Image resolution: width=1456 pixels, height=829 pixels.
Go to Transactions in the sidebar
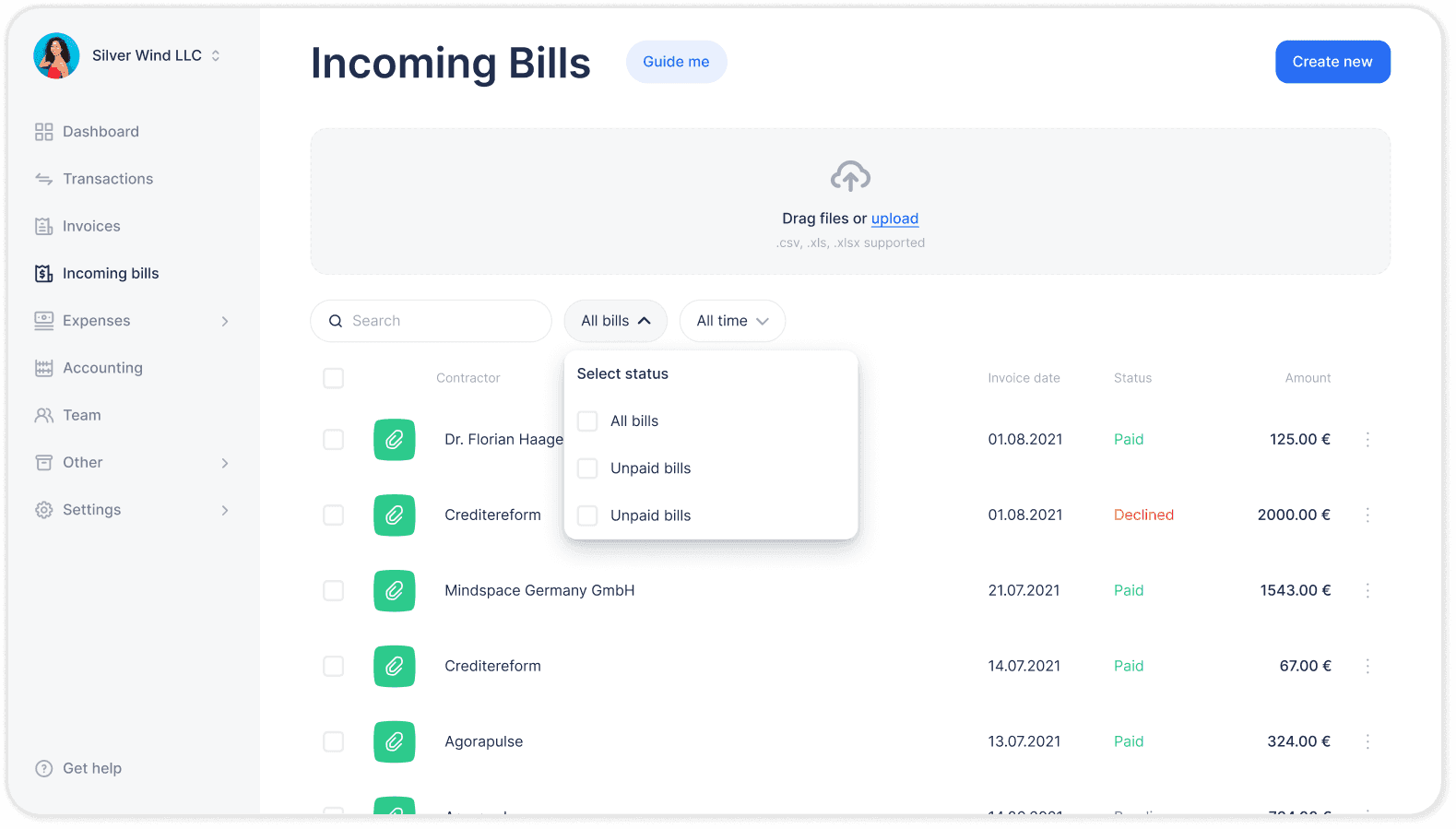pyautogui.click(x=108, y=179)
